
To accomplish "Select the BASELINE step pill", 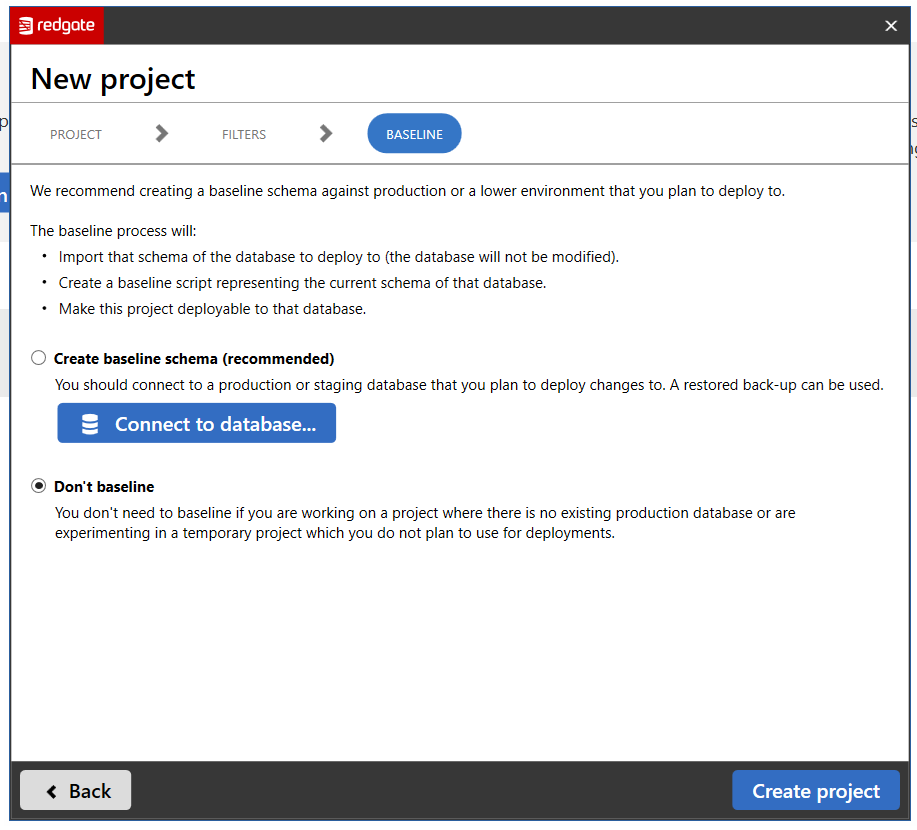I will point(414,134).
